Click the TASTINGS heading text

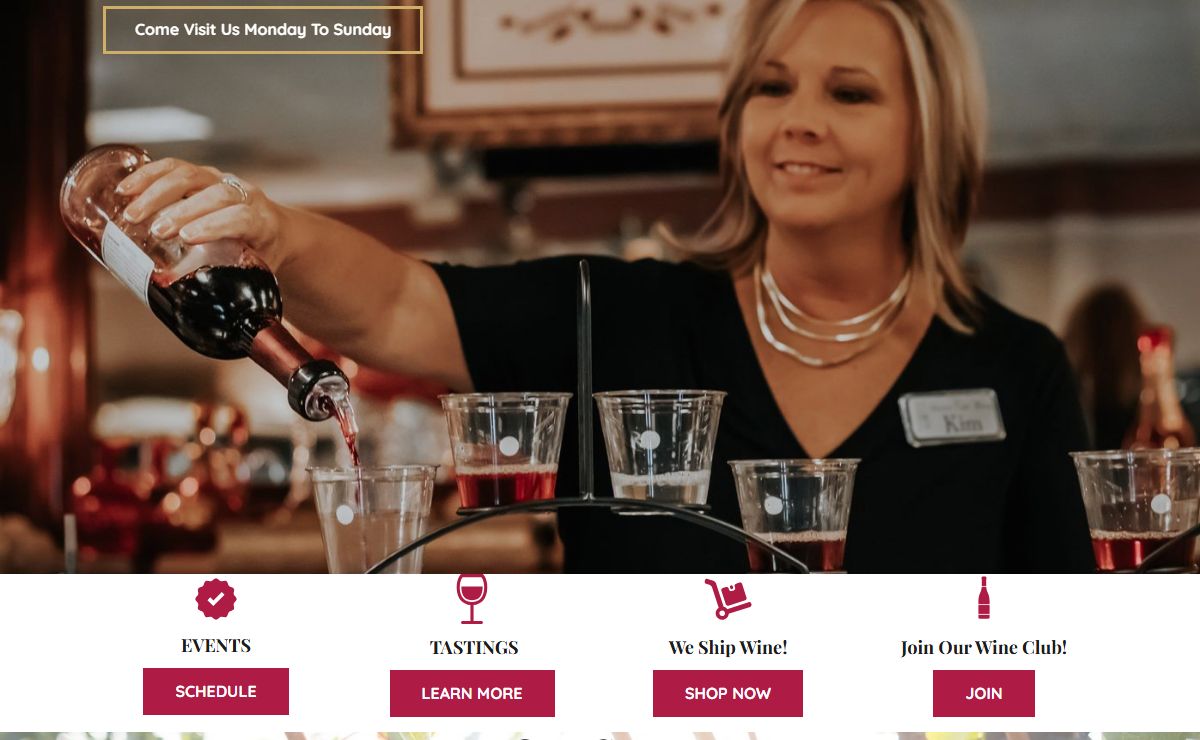click(474, 648)
